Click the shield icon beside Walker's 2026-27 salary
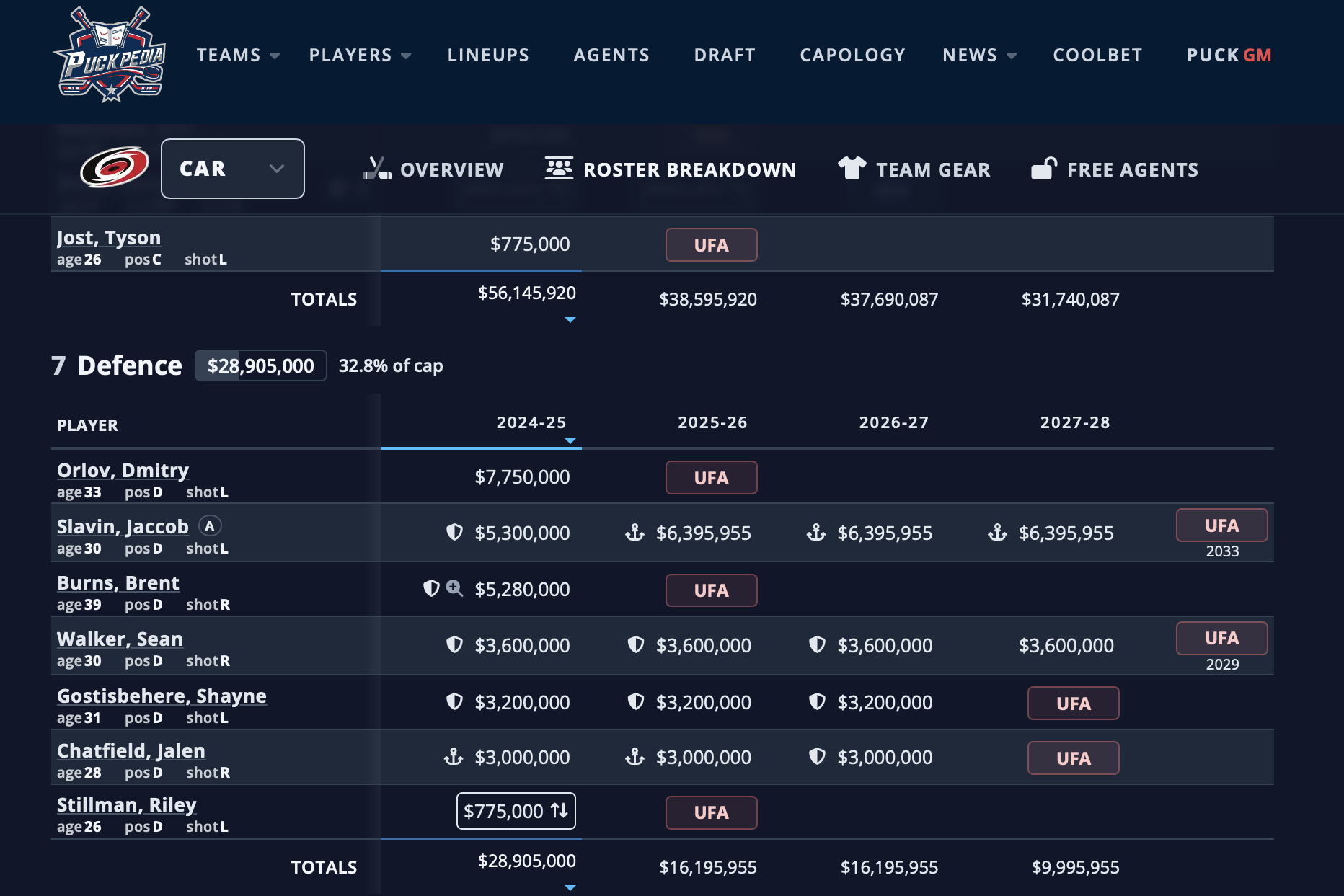Screen dimensions: 1344x896 coord(817,645)
